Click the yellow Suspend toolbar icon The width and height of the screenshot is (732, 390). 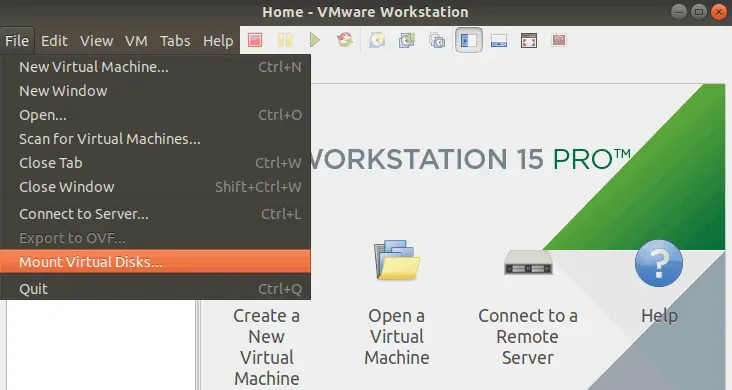click(285, 40)
